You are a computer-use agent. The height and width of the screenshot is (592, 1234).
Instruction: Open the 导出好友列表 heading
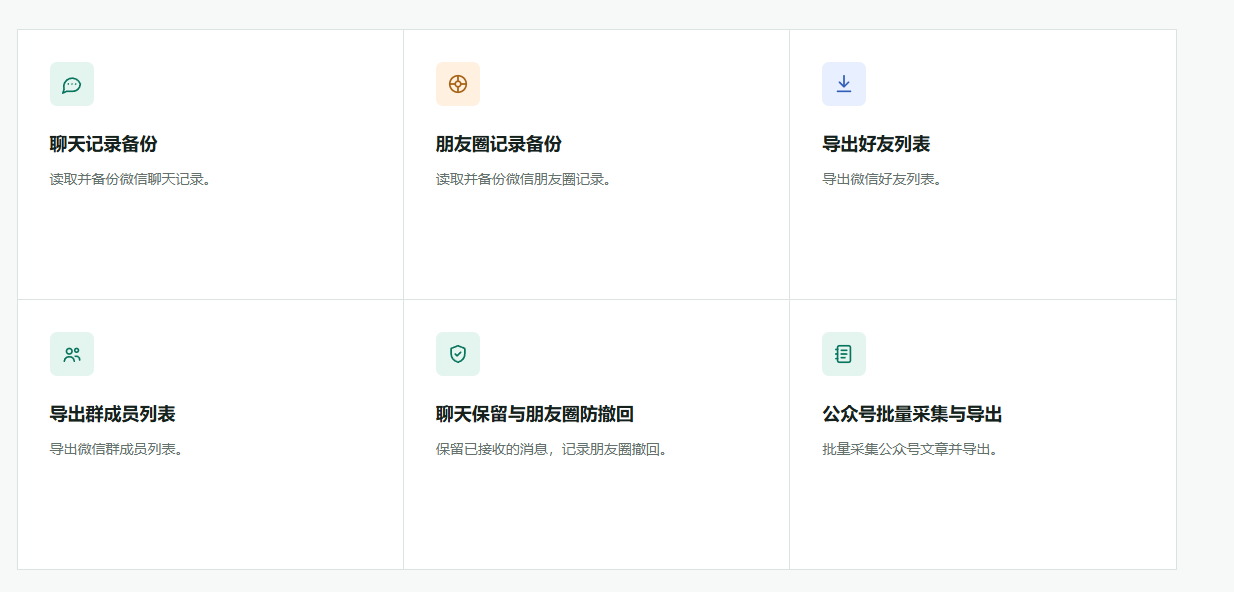pos(876,144)
